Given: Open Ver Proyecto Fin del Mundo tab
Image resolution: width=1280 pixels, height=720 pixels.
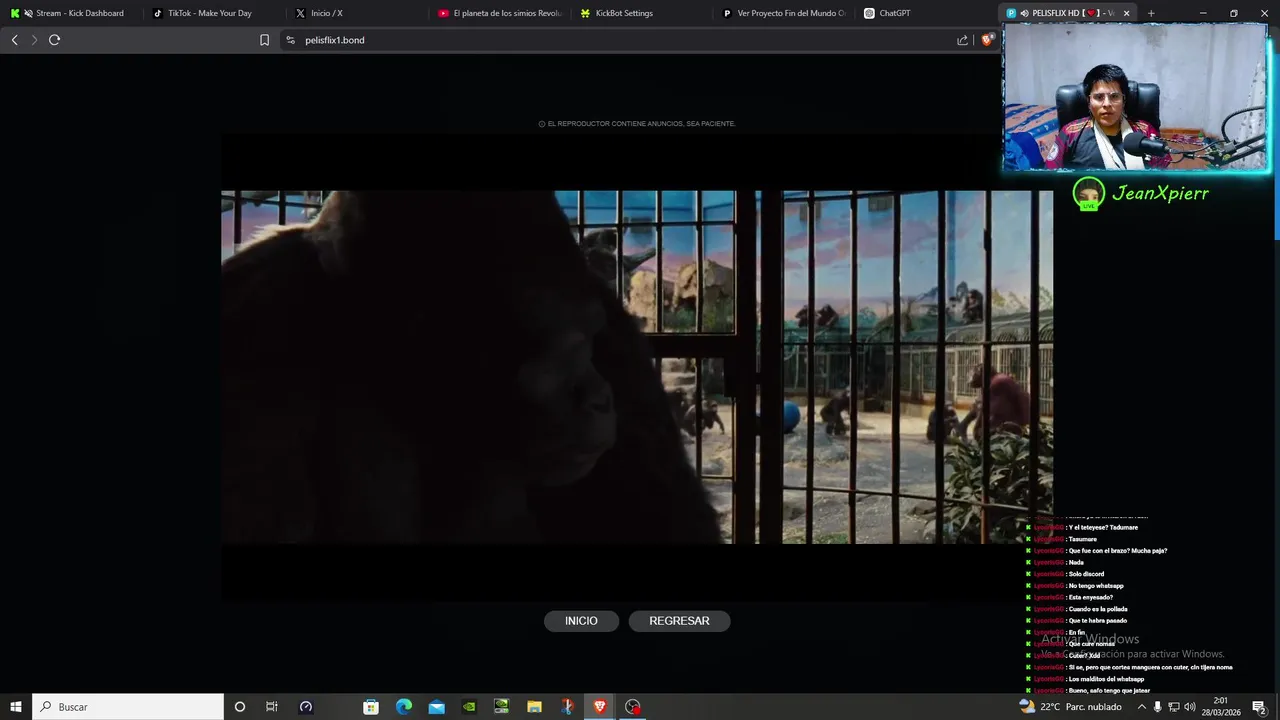Looking at the screenshot, I should click(784, 13).
